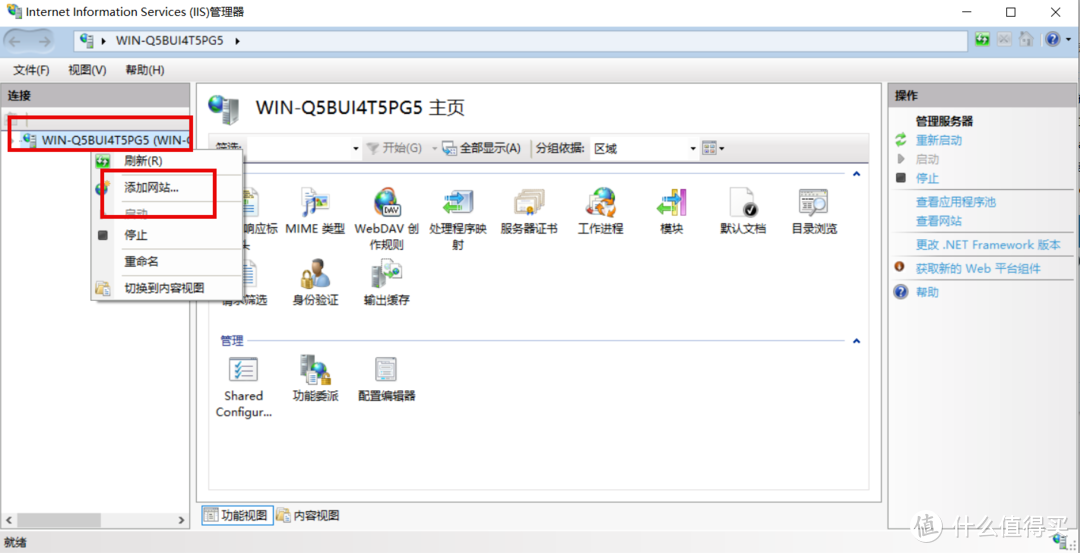
Task: Open 身份验证 feature icon
Action: [x=315, y=282]
